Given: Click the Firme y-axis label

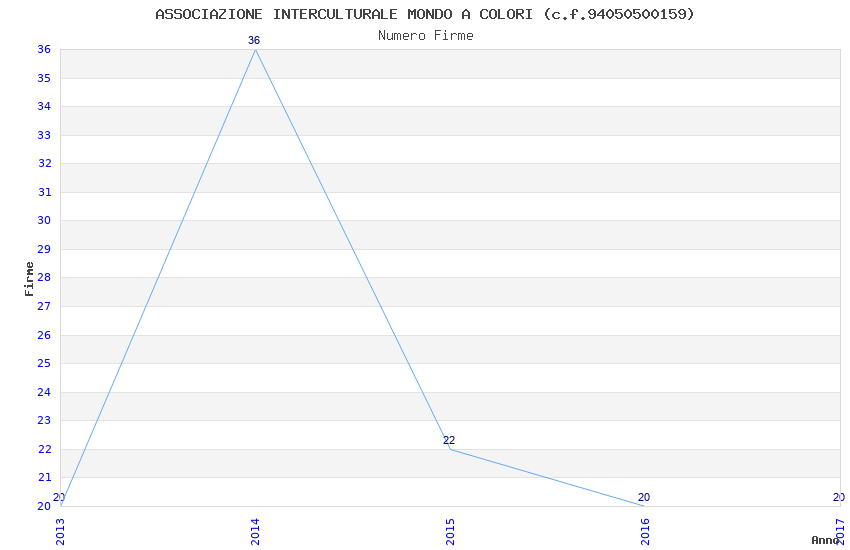Looking at the screenshot, I should tap(29, 279).
